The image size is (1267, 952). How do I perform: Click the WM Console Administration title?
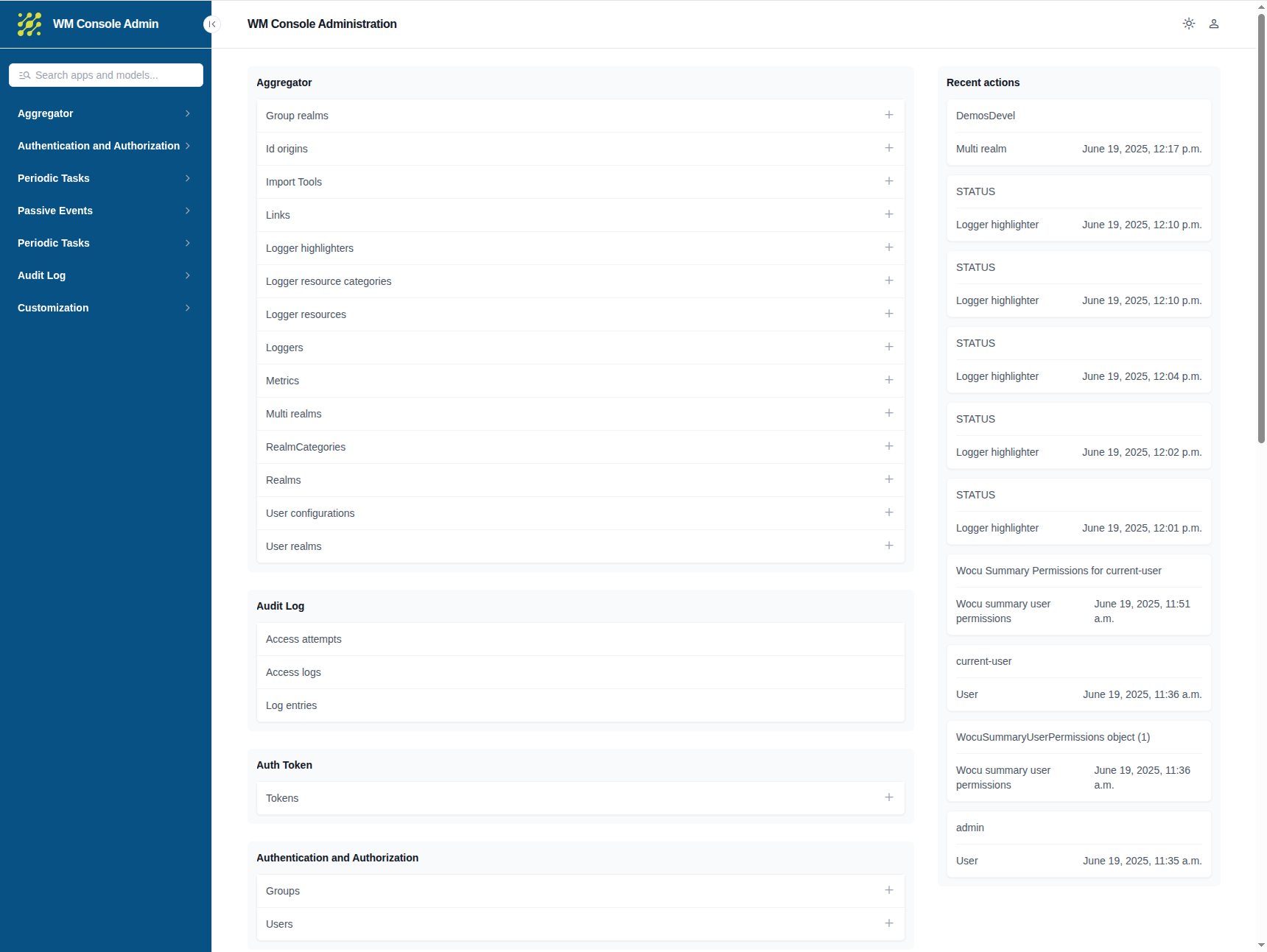point(322,24)
